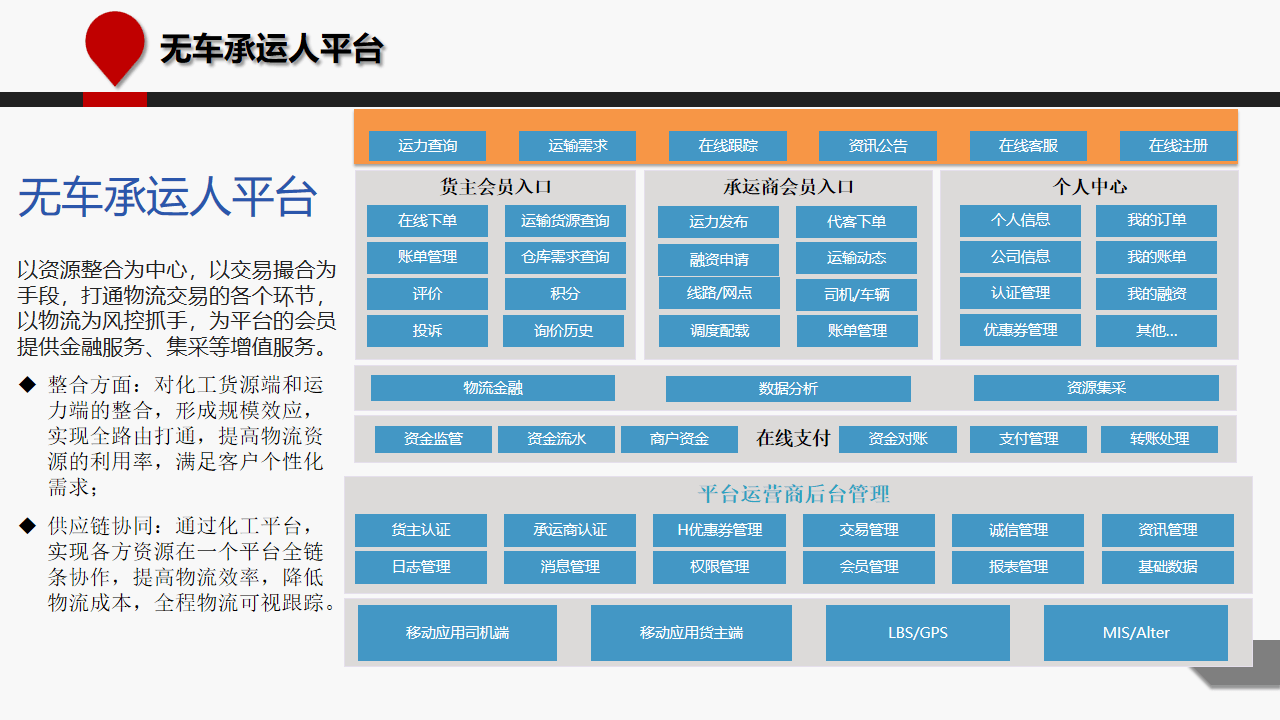Select the 日志管理 box
The width and height of the screenshot is (1280, 720).
coord(421,567)
